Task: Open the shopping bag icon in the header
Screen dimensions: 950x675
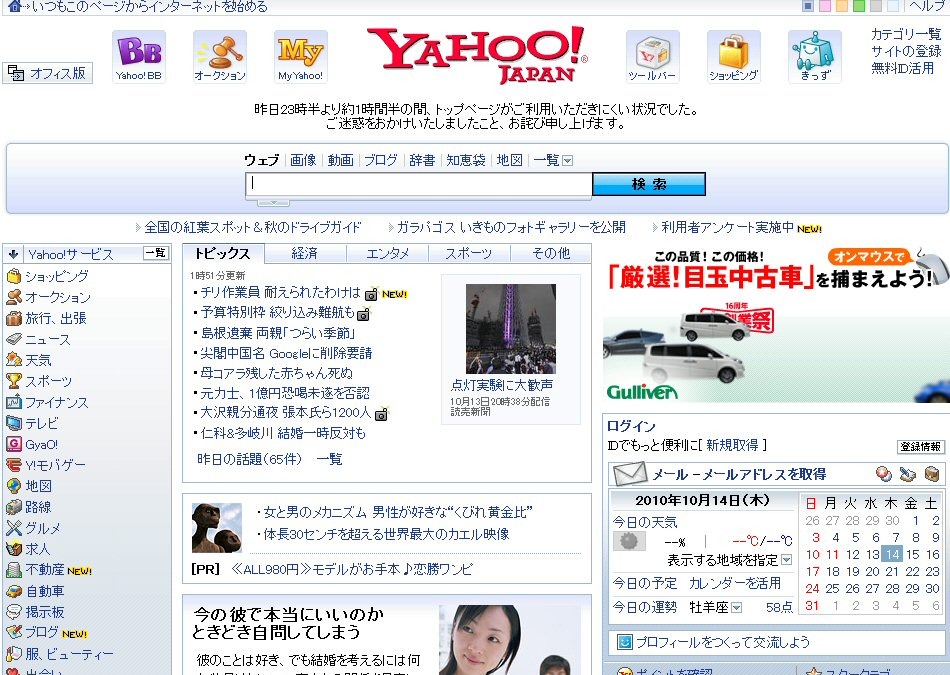Action: tap(734, 56)
